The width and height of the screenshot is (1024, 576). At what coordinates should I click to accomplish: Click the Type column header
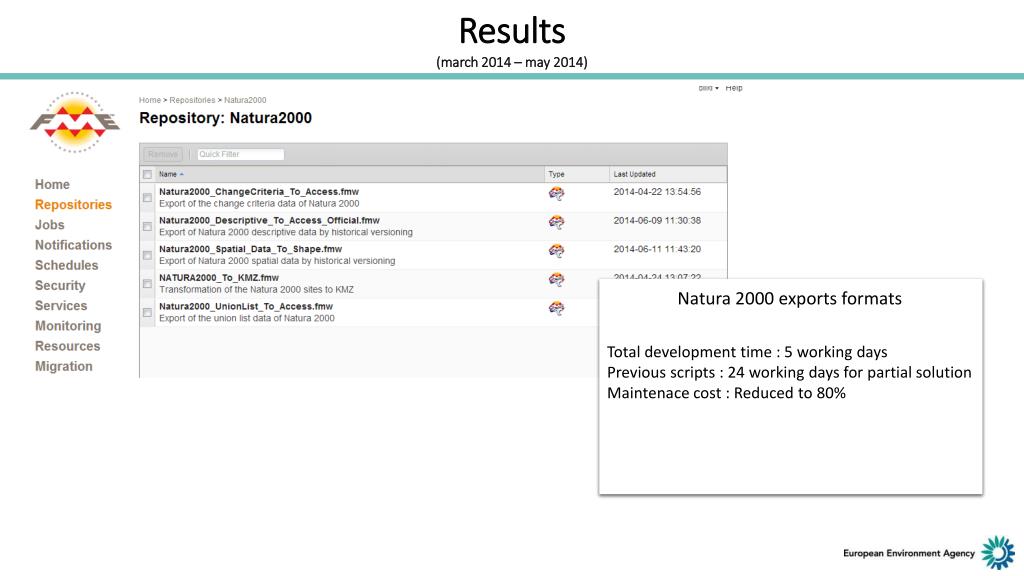(556, 174)
